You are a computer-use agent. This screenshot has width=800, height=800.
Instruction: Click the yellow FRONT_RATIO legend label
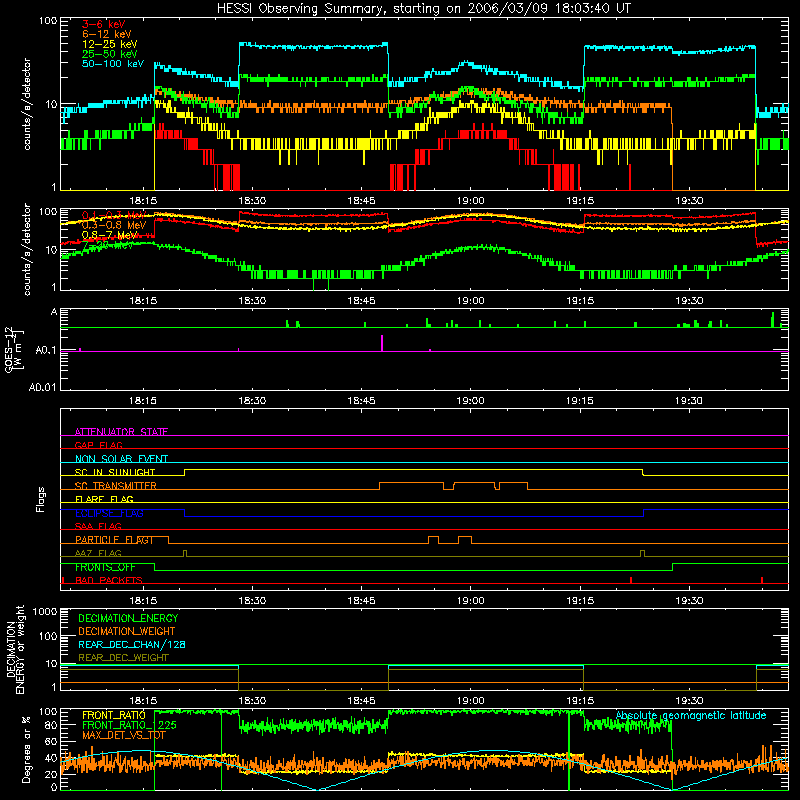(x=114, y=715)
